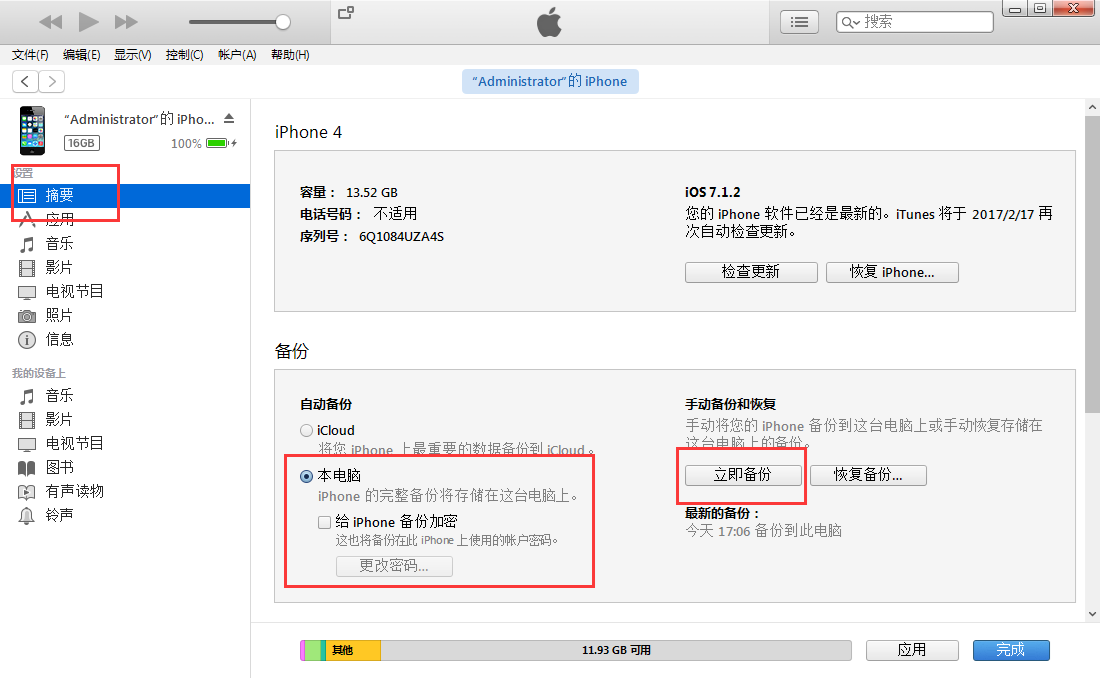Select 摘要 in the settings sidebar
The height and width of the screenshot is (678, 1100).
click(x=125, y=196)
